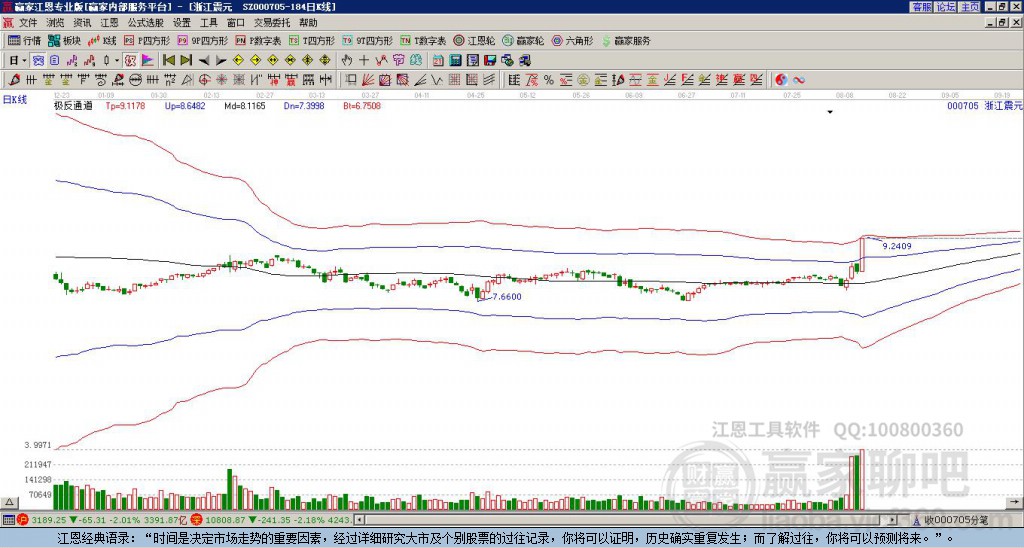
Task: Open the 帮助 menu
Action: [x=308, y=23]
